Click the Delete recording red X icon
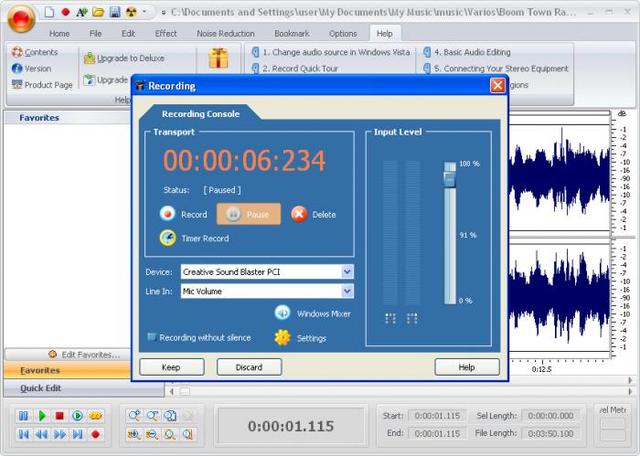Image resolution: width=640 pixels, height=456 pixels. point(299,214)
